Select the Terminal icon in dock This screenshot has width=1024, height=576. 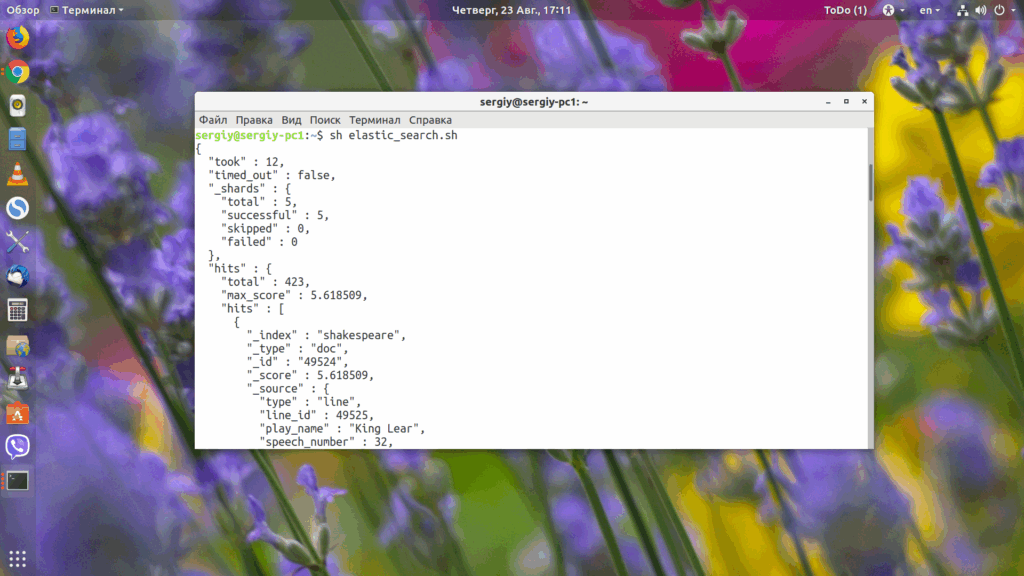pos(18,481)
